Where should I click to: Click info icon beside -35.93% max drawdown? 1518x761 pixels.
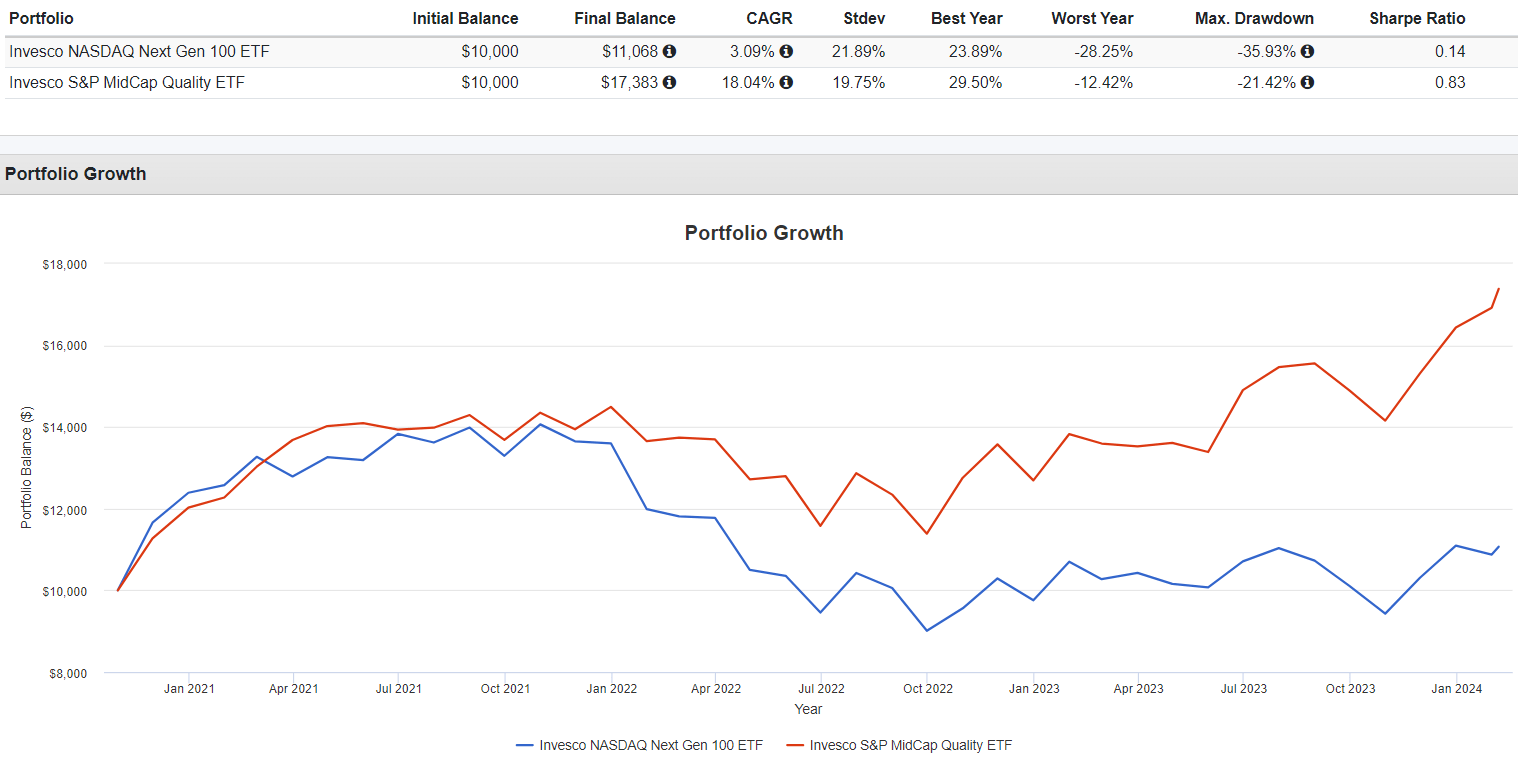(x=1307, y=52)
